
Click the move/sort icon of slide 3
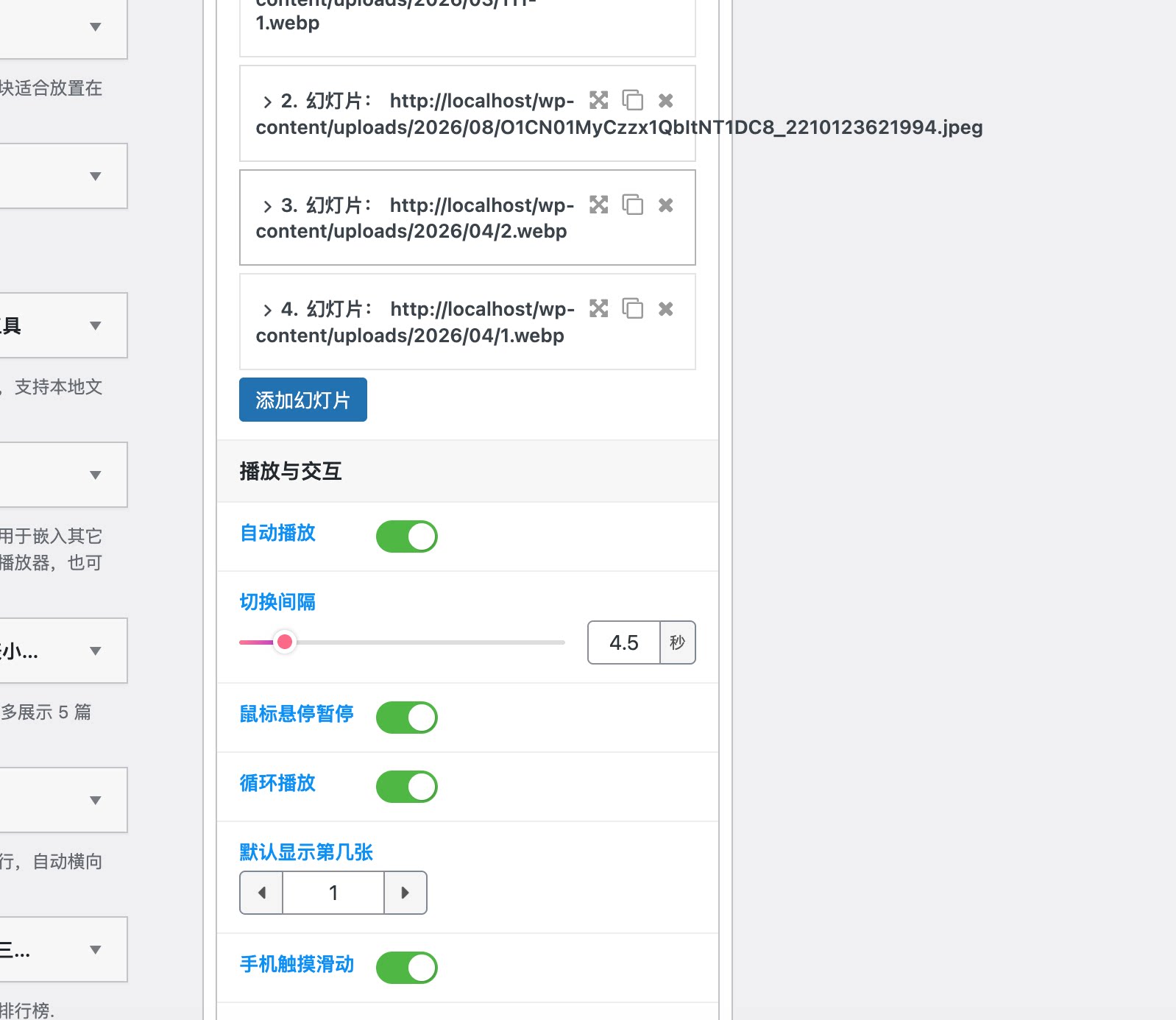click(599, 205)
